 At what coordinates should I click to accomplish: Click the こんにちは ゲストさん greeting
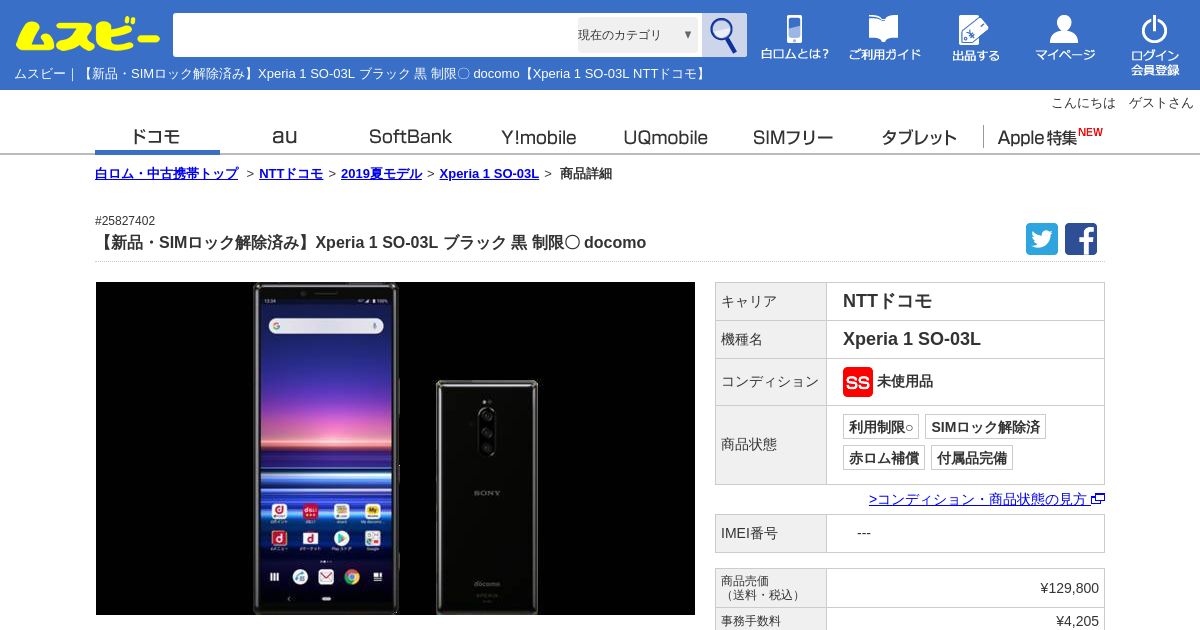click(x=1122, y=103)
